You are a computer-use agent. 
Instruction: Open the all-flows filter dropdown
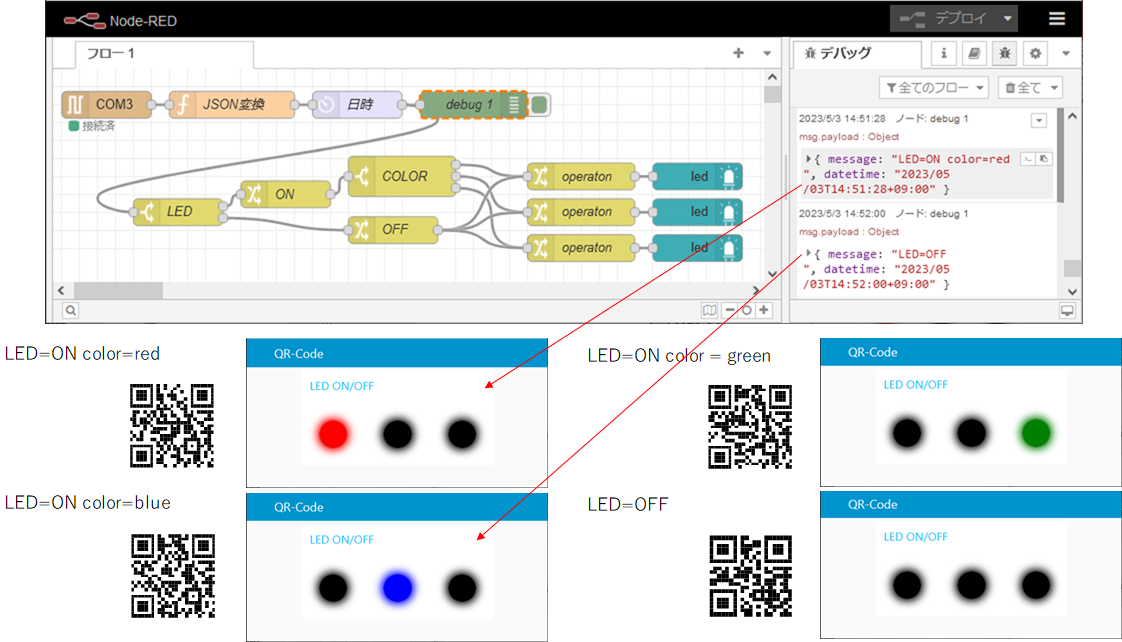934,88
